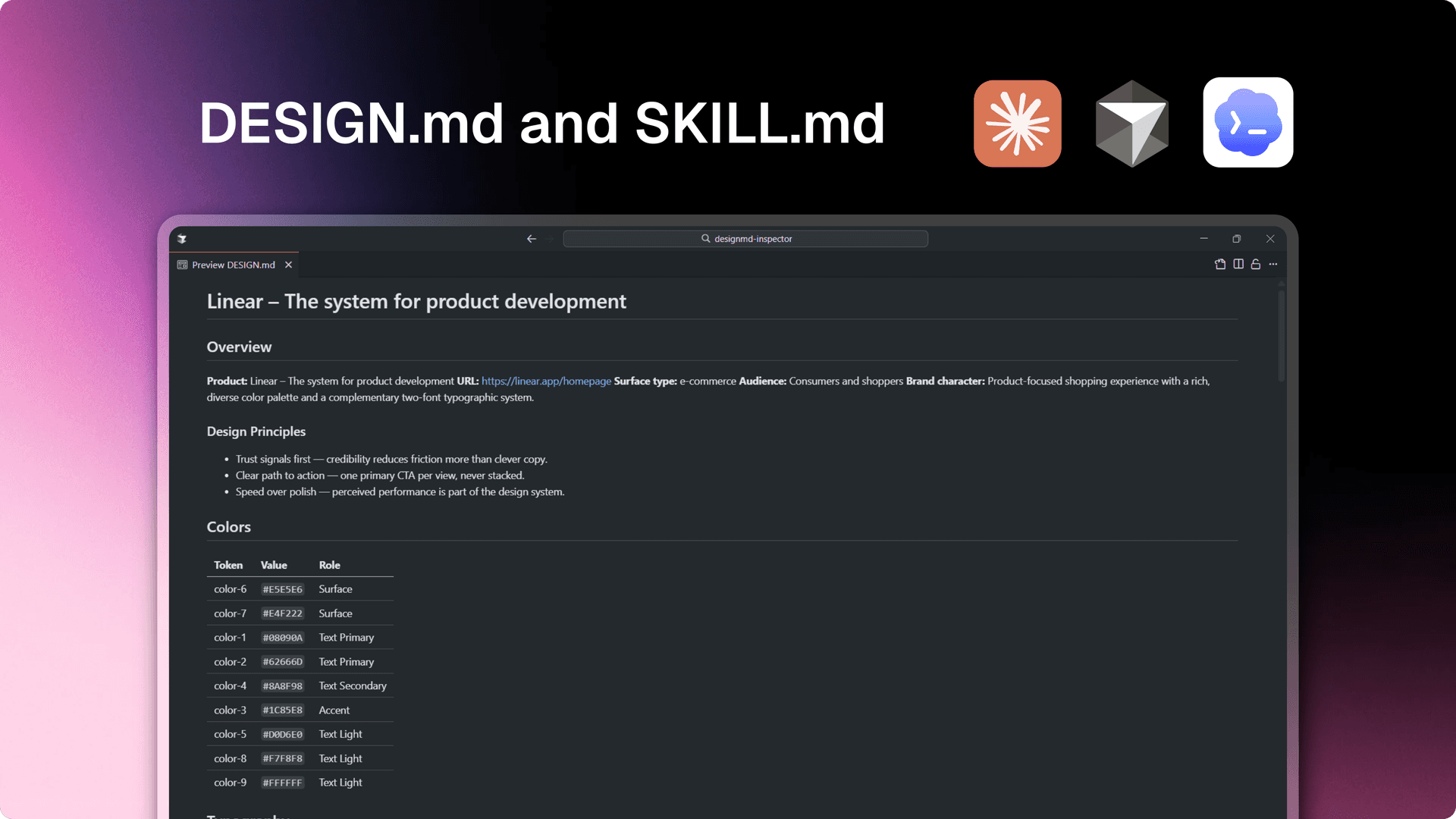
Task: Click the color-9 token cell
Action: 230,783
